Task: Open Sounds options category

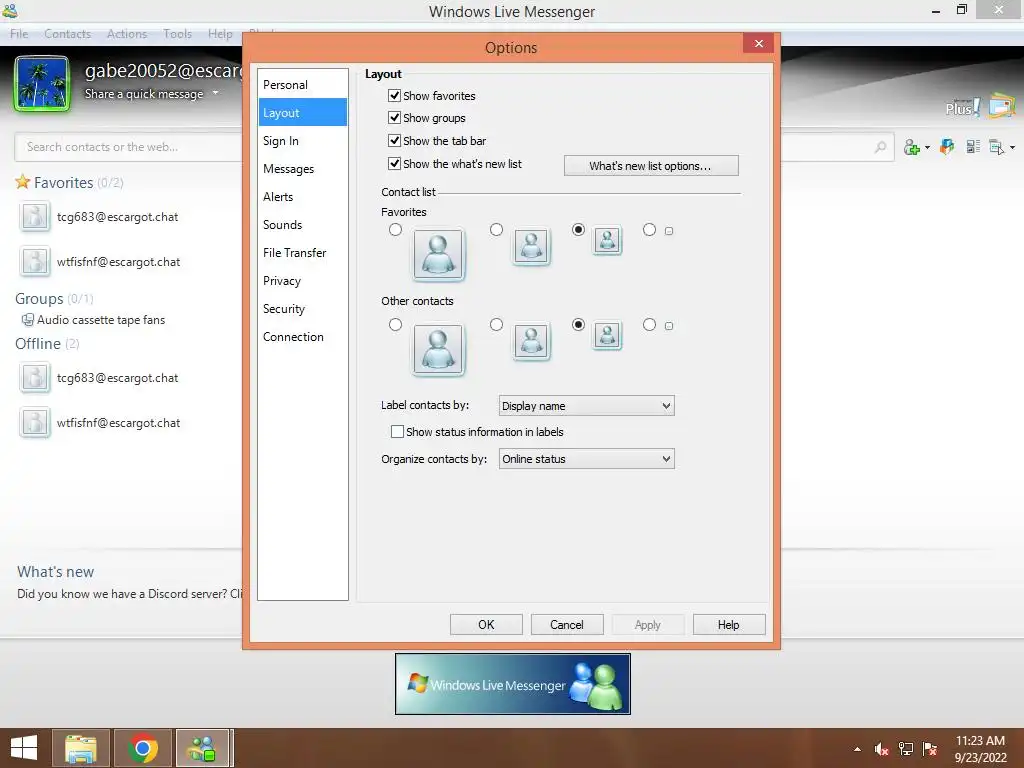Action: click(x=302, y=225)
